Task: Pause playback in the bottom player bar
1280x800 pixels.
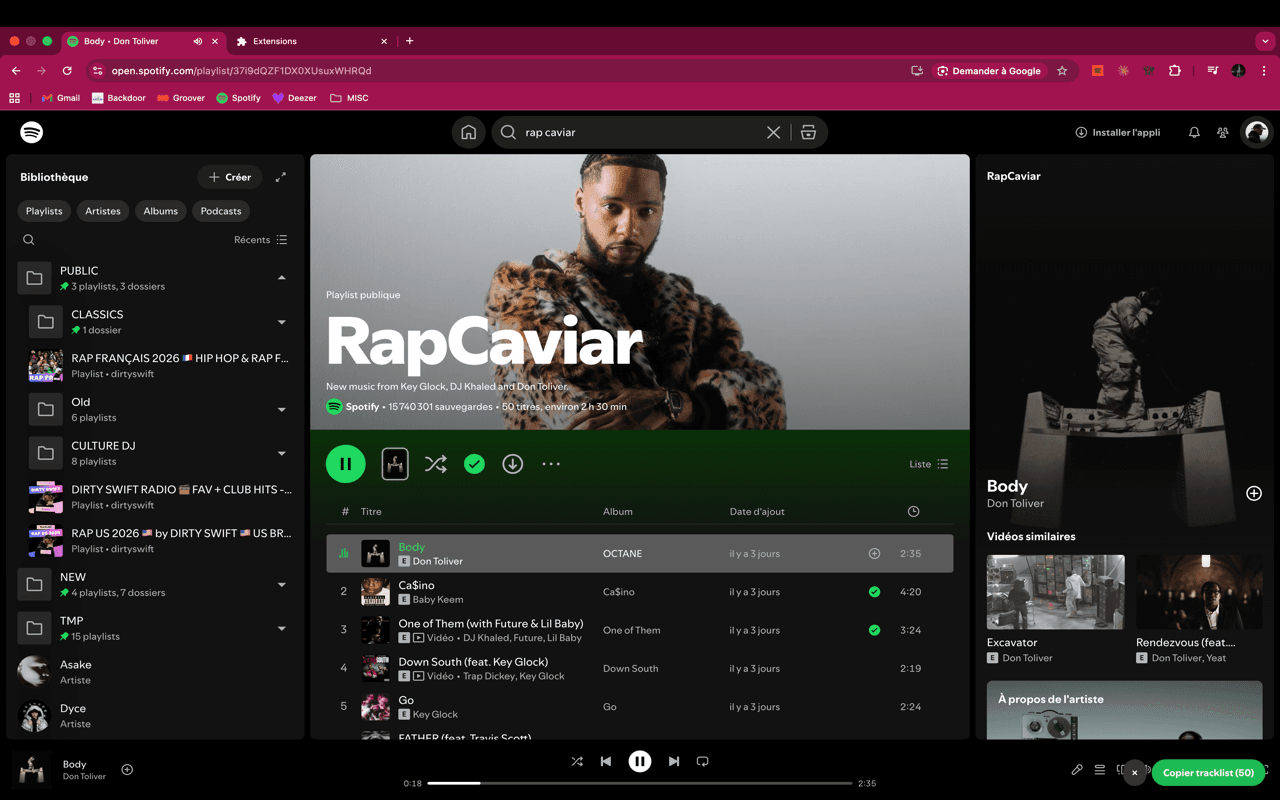Action: (x=640, y=761)
